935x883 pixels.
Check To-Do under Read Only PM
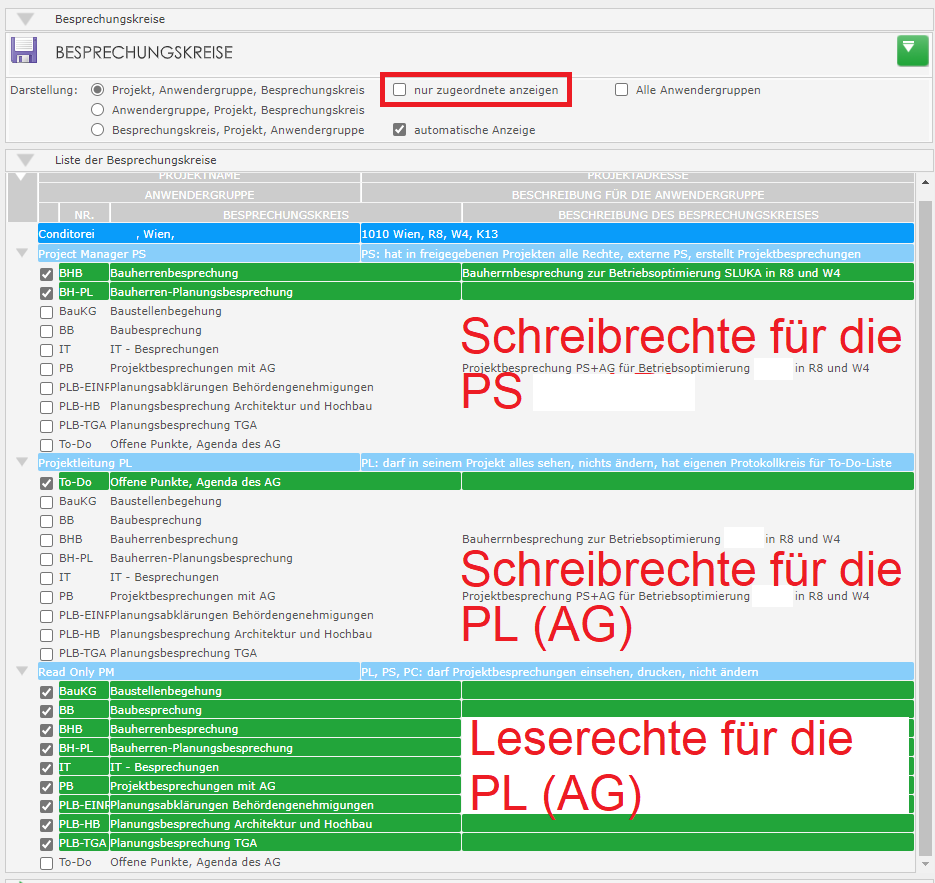[x=47, y=863]
